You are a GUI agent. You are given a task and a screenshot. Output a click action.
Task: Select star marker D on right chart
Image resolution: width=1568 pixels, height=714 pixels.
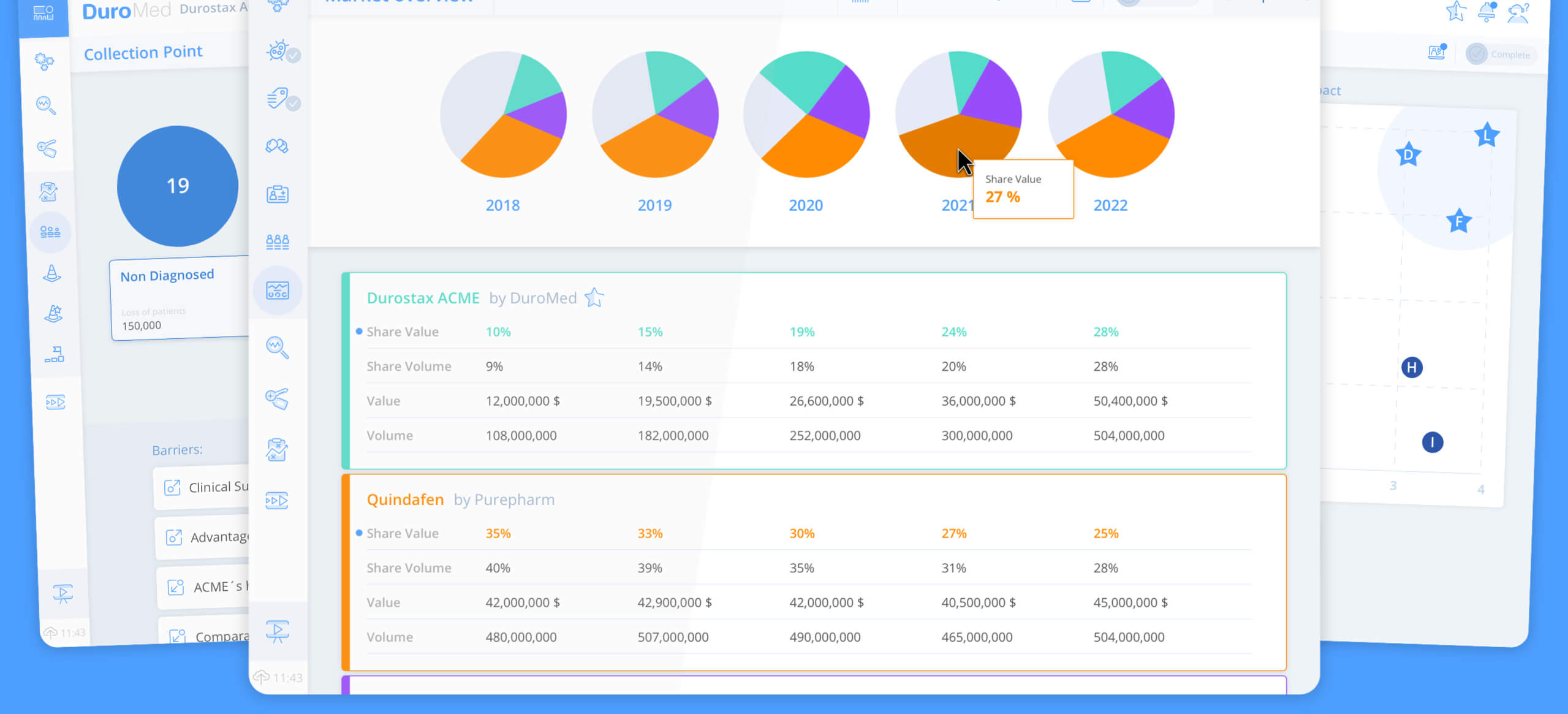pos(1408,154)
